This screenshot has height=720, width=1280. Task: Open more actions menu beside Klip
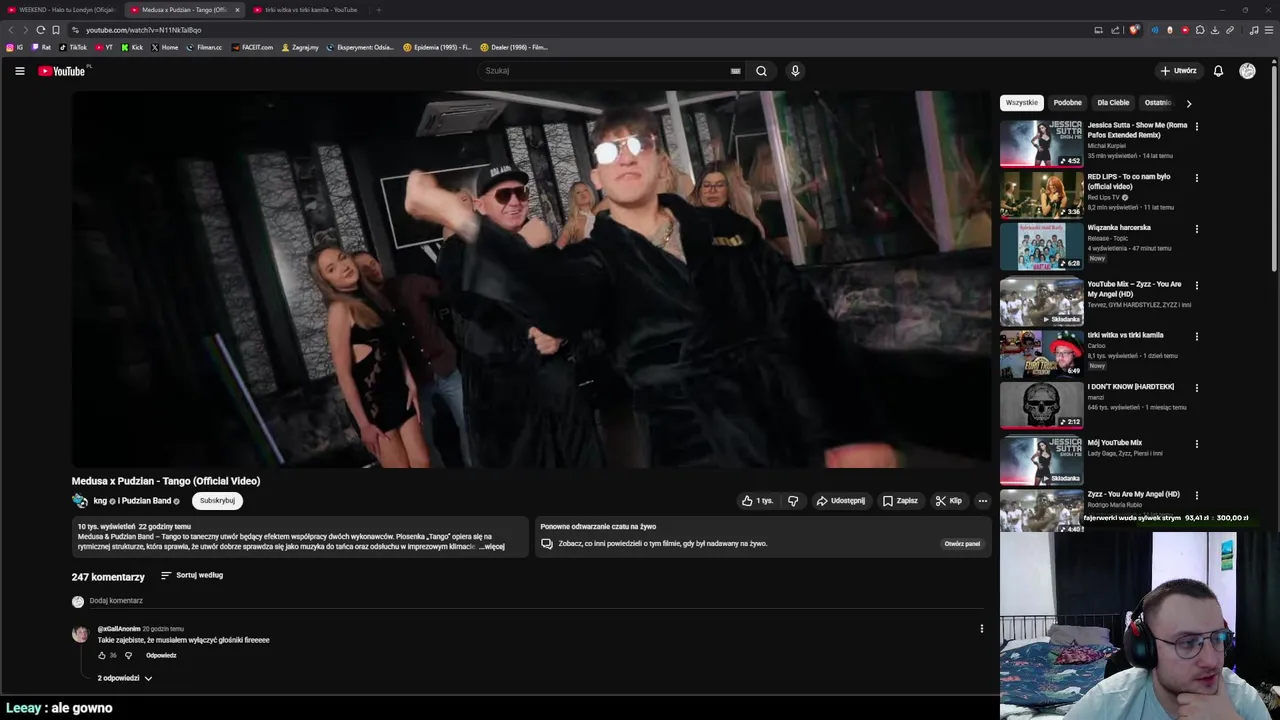pos(982,501)
